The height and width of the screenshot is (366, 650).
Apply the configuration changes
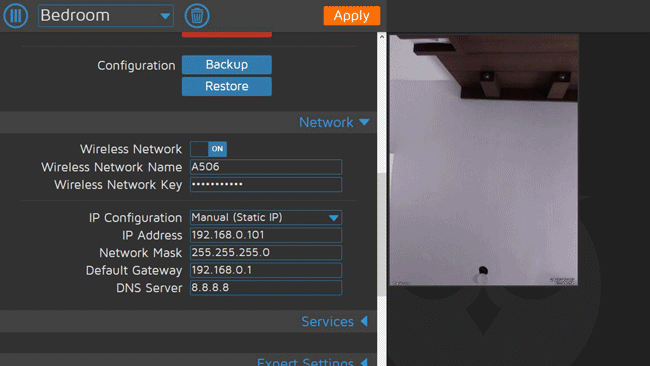pos(352,16)
